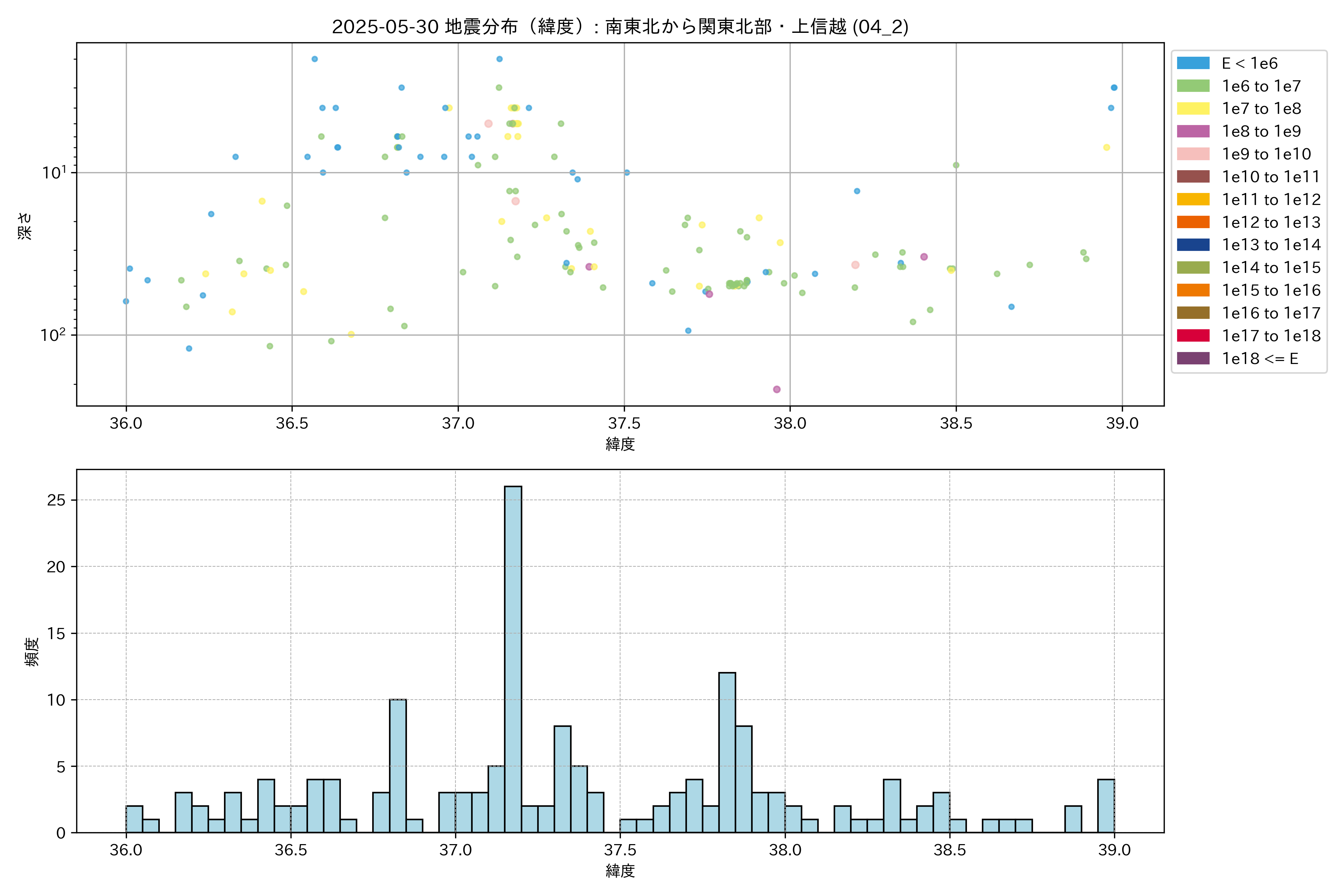Click the purple scatter point at the bottom of the scatter plot
This screenshot has height=896, width=1344.
(777, 389)
